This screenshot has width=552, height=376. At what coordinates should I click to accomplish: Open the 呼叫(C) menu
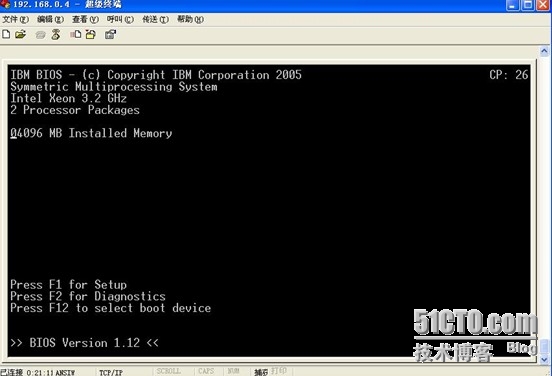[120, 19]
